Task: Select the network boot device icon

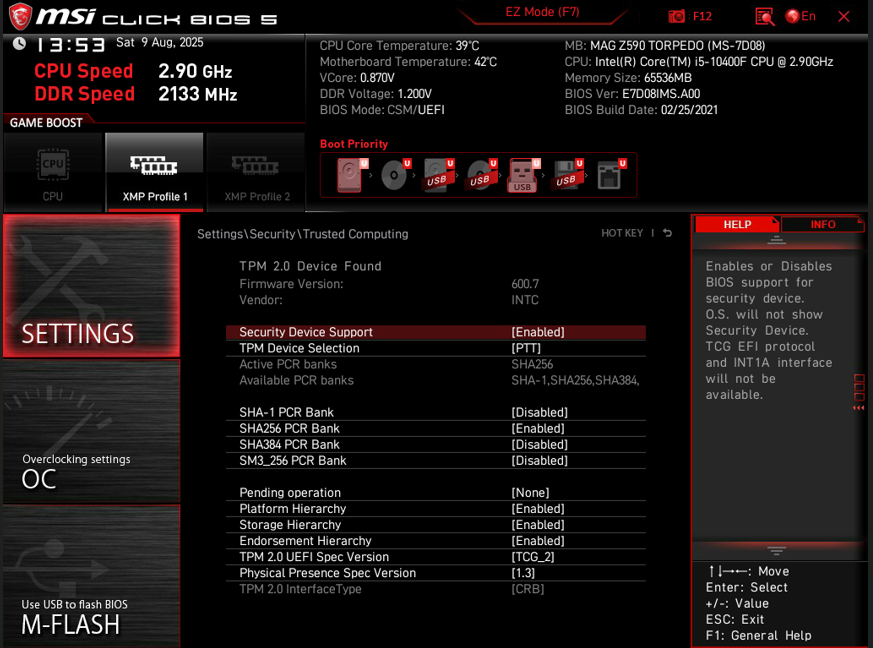Action: (x=611, y=175)
